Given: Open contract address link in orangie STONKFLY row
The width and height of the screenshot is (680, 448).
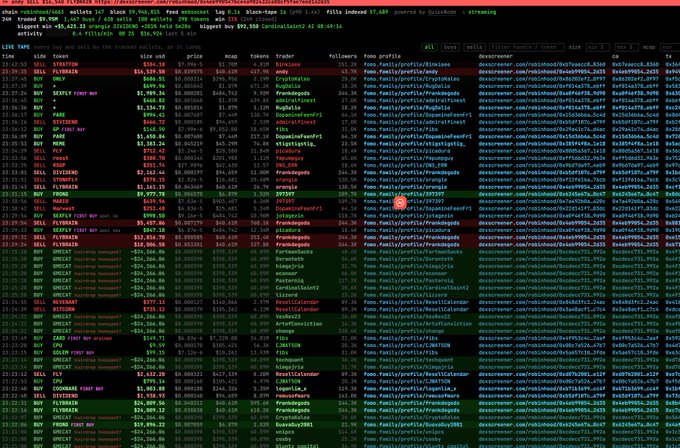Looking at the screenshot, I should (635, 180).
